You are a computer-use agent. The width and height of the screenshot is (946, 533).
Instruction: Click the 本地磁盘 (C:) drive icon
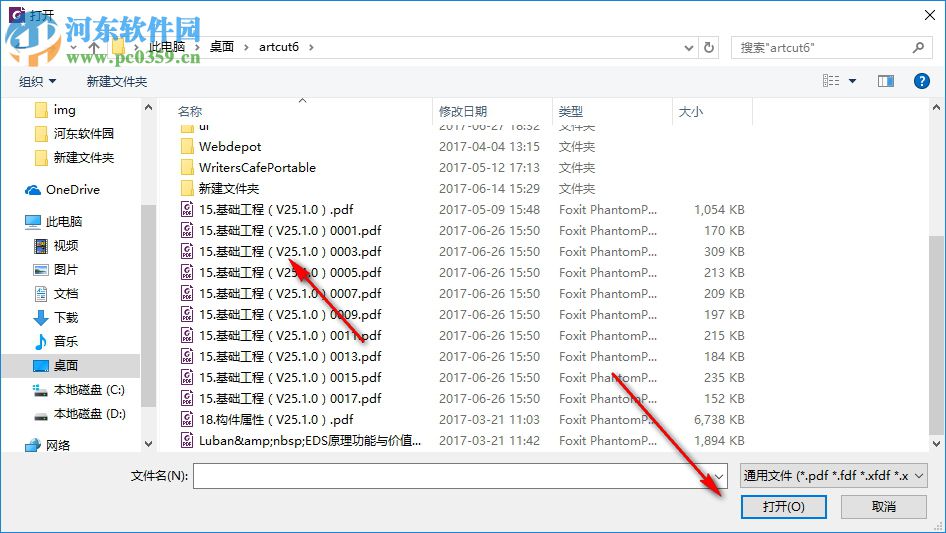tap(40, 391)
